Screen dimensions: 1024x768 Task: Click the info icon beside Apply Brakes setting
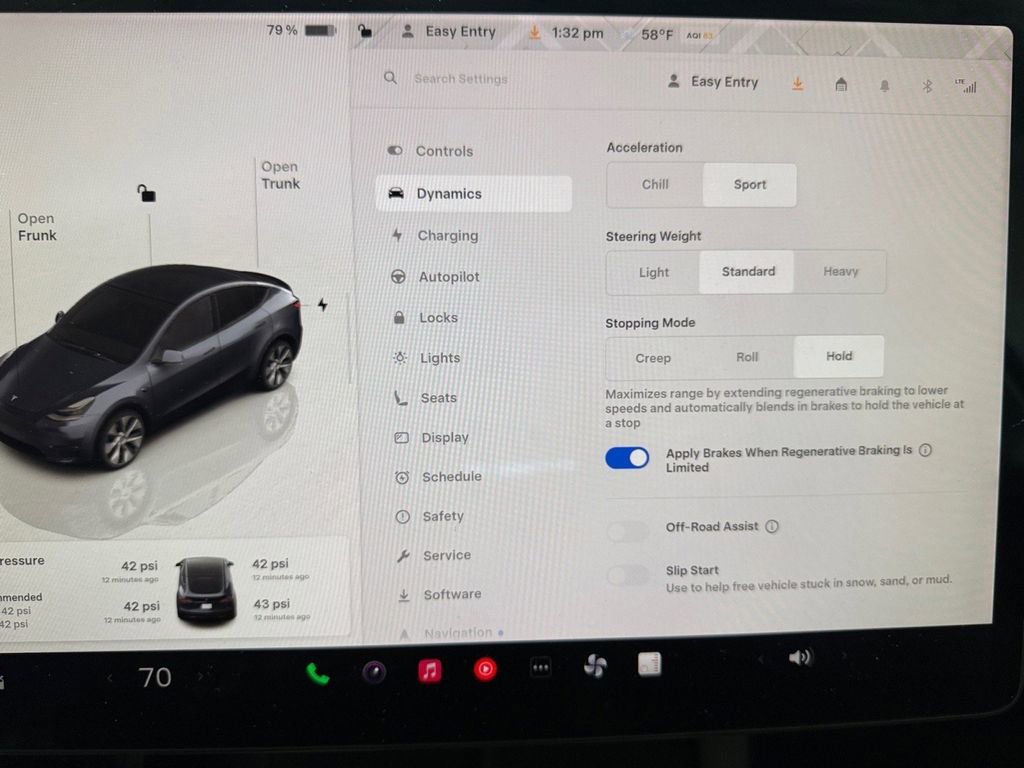point(925,450)
